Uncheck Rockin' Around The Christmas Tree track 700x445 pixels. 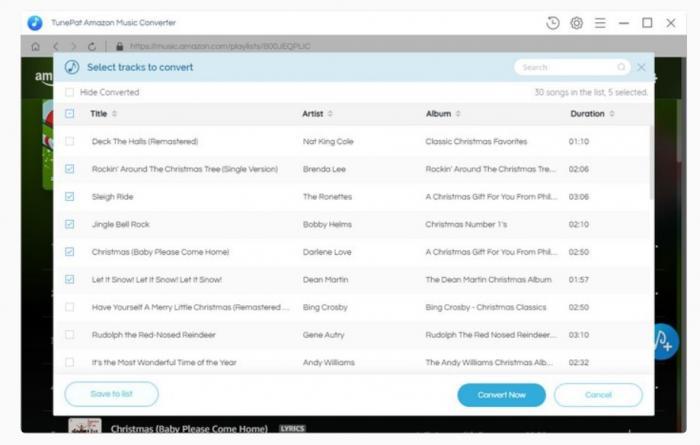pos(70,169)
